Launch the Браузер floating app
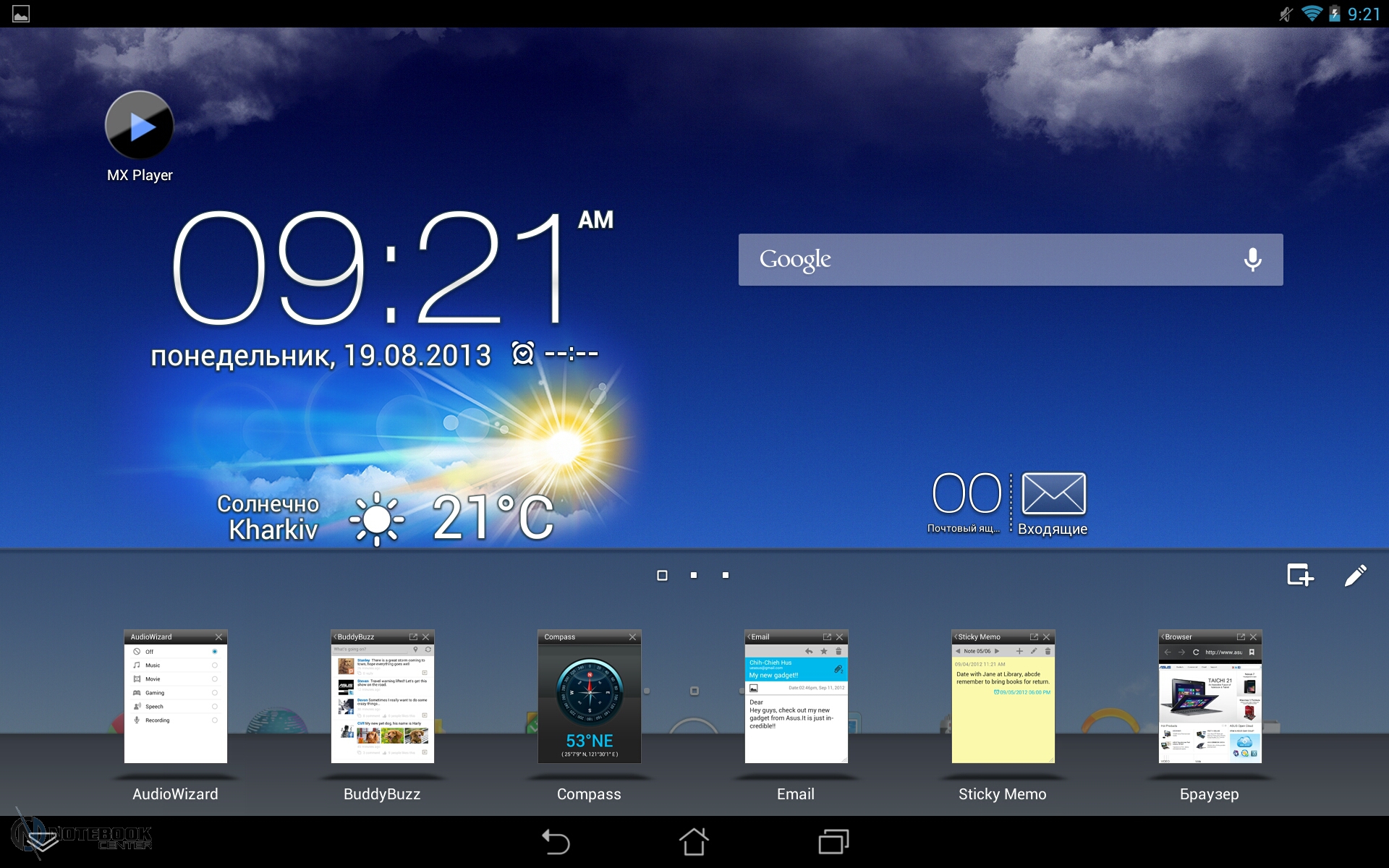This screenshot has height=868, width=1389. click(1210, 697)
